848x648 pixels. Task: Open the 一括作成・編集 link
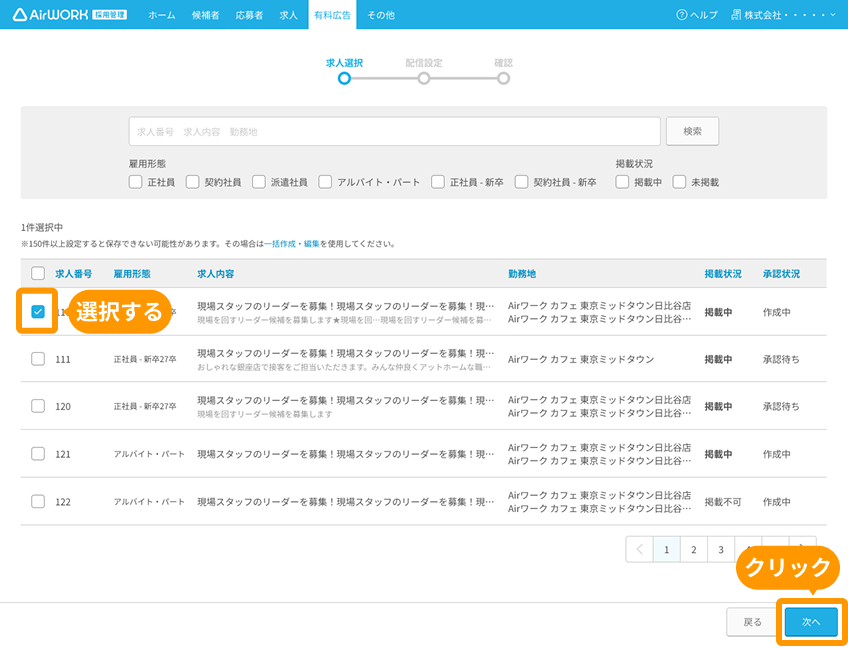click(x=292, y=244)
